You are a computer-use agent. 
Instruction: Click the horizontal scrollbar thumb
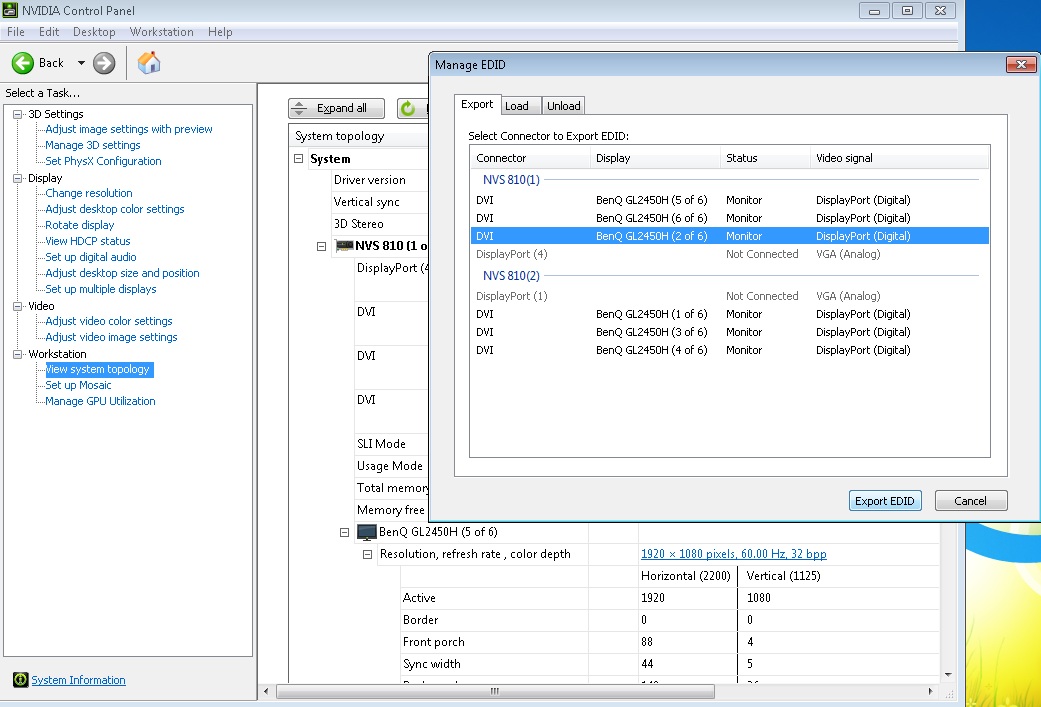pos(495,691)
